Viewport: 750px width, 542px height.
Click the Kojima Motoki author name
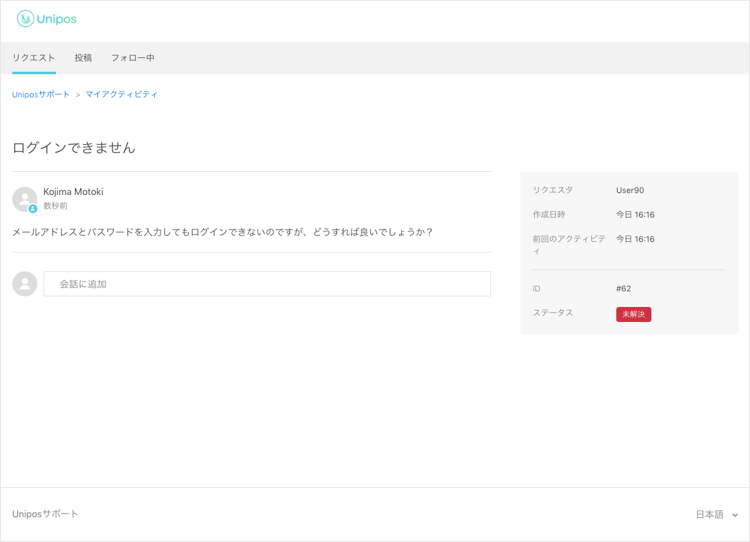tap(73, 191)
